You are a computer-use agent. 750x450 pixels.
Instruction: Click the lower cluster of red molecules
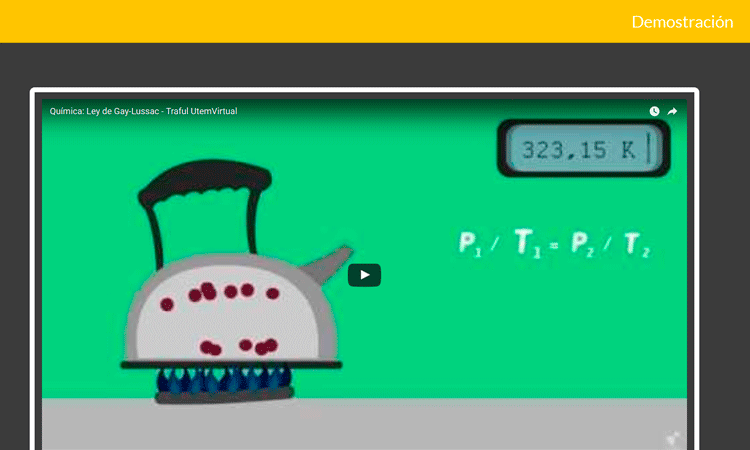tap(238, 347)
